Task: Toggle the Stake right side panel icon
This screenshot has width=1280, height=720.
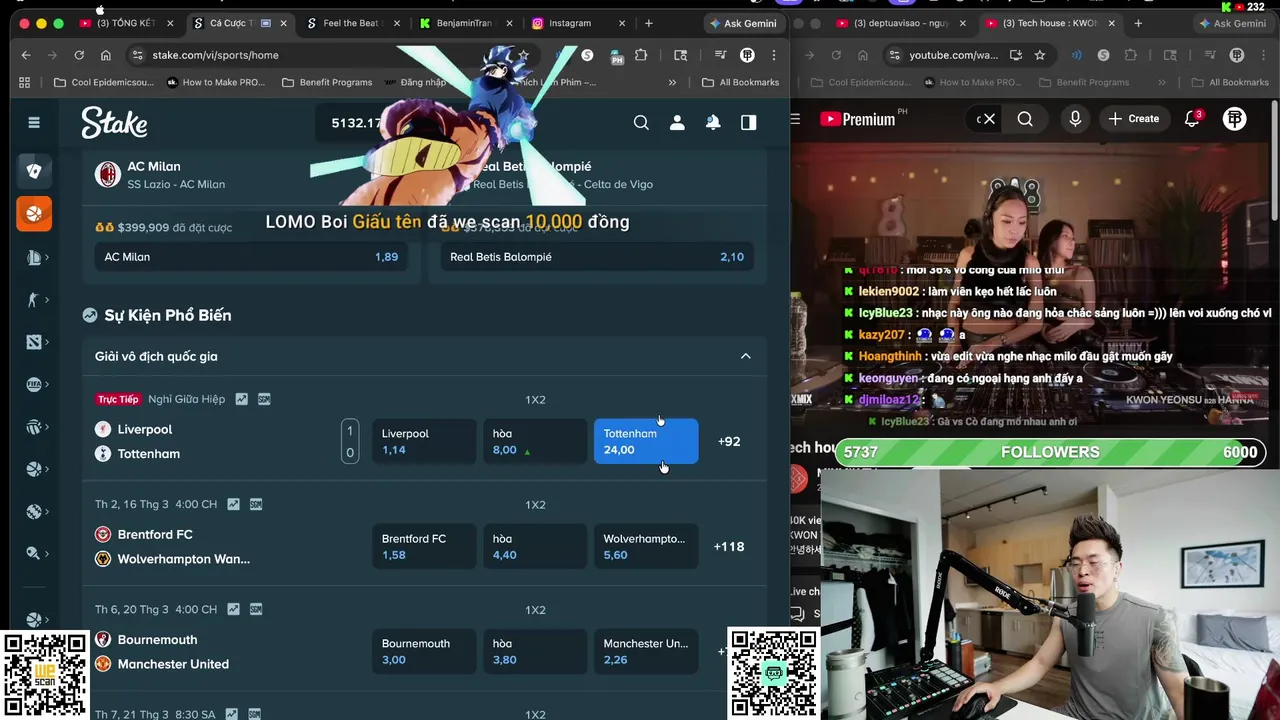Action: [x=748, y=122]
